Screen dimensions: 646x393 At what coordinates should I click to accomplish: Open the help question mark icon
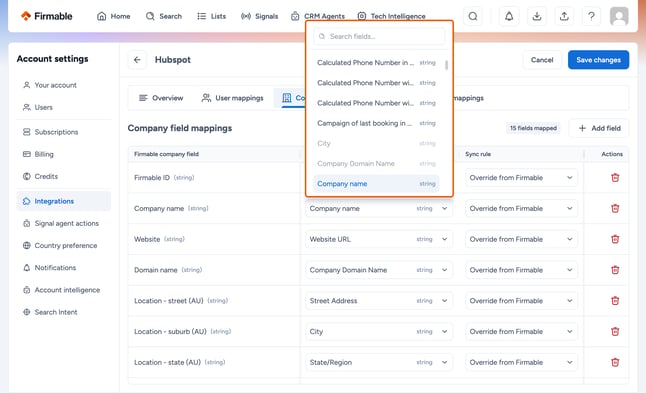[x=592, y=16]
